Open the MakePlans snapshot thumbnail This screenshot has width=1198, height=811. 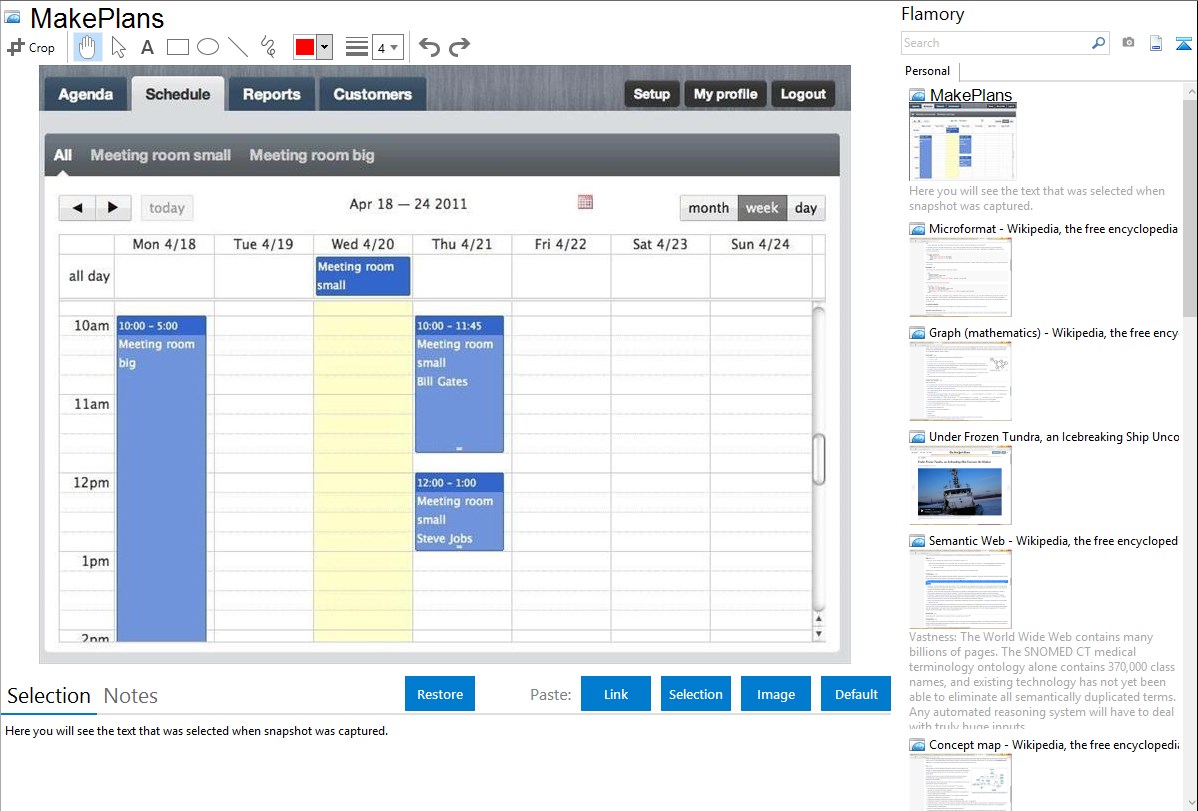click(x=963, y=142)
